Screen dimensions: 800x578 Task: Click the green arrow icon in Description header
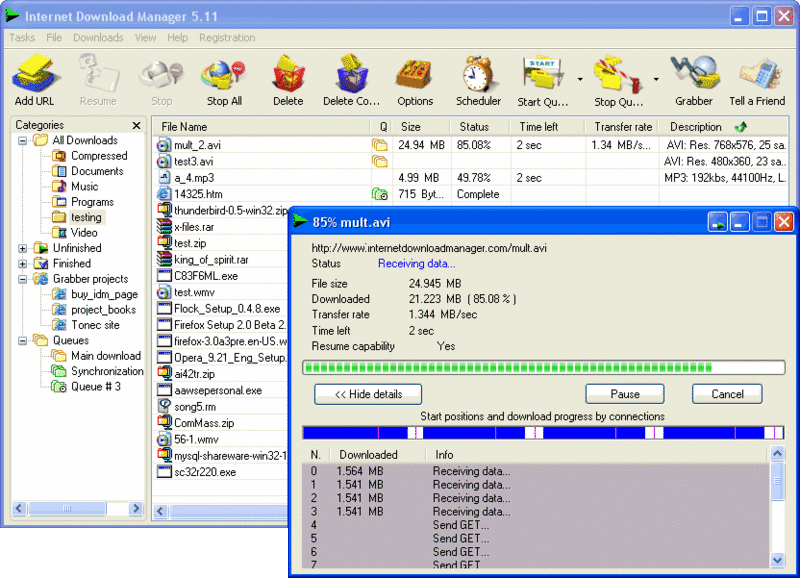click(x=741, y=127)
